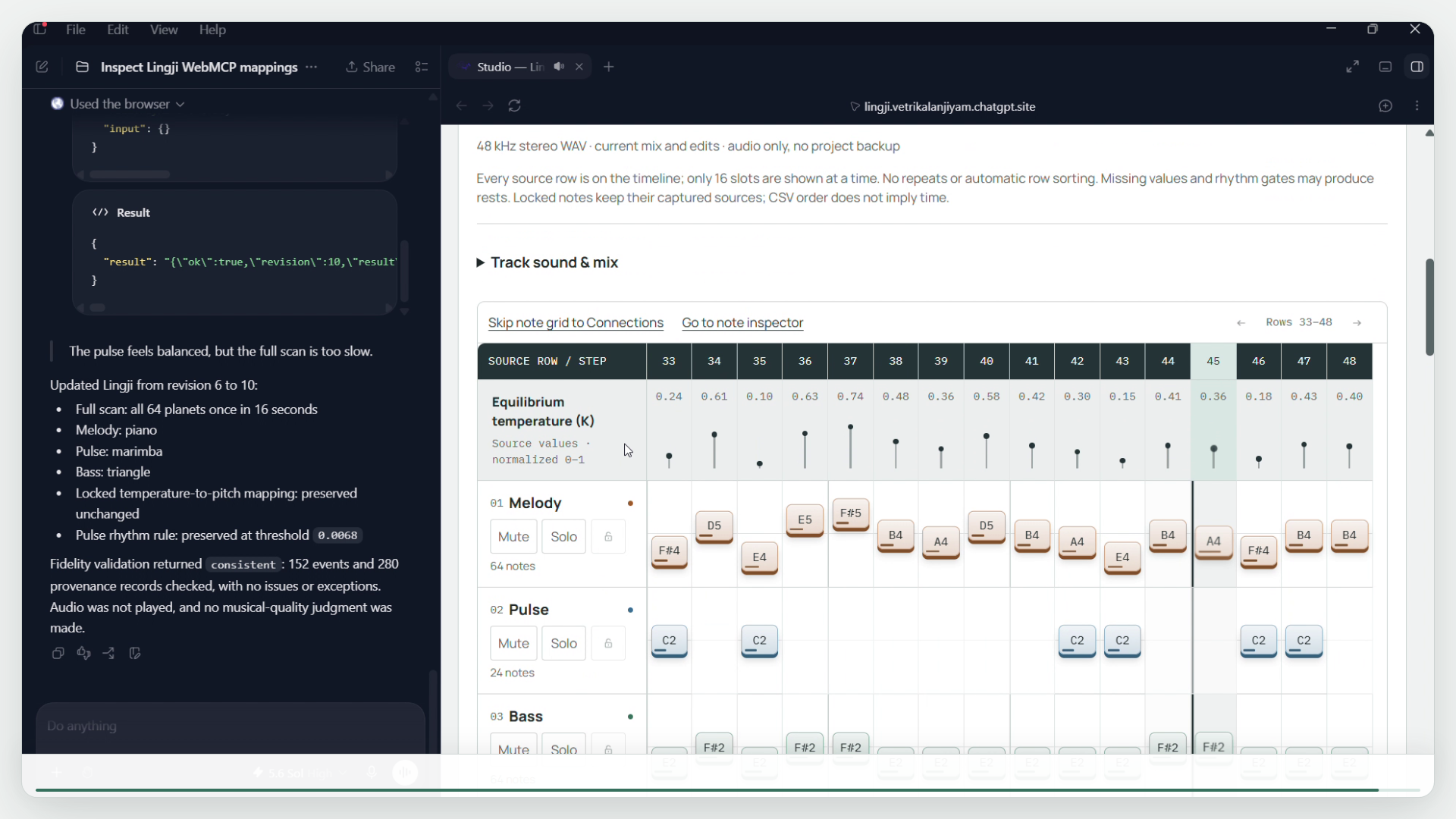Viewport: 1456px width, 819px height.
Task: Mute audio on the Studio tab
Action: [559, 67]
